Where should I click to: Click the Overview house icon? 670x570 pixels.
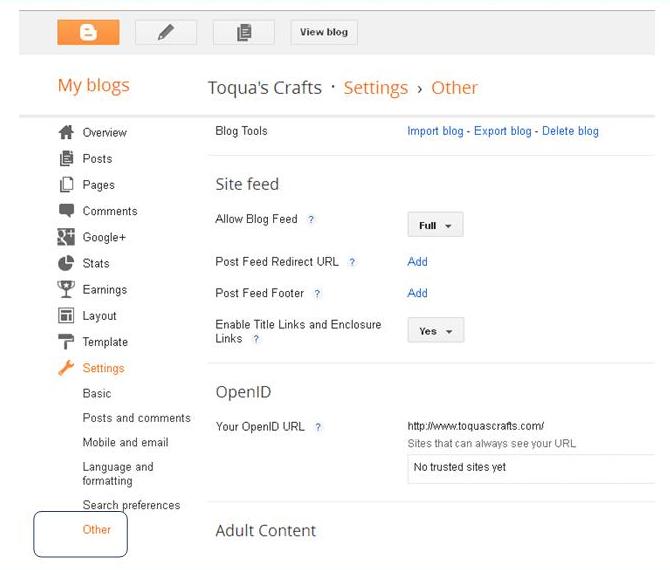[x=67, y=132]
